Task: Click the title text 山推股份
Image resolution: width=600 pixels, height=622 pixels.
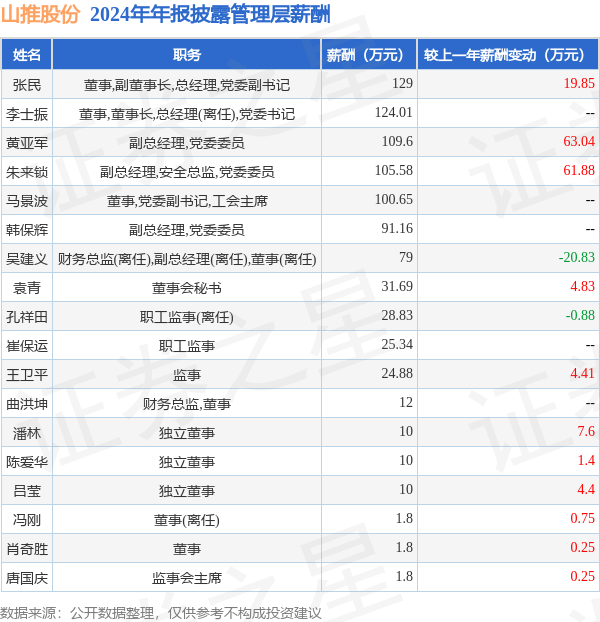Action: tap(40, 15)
